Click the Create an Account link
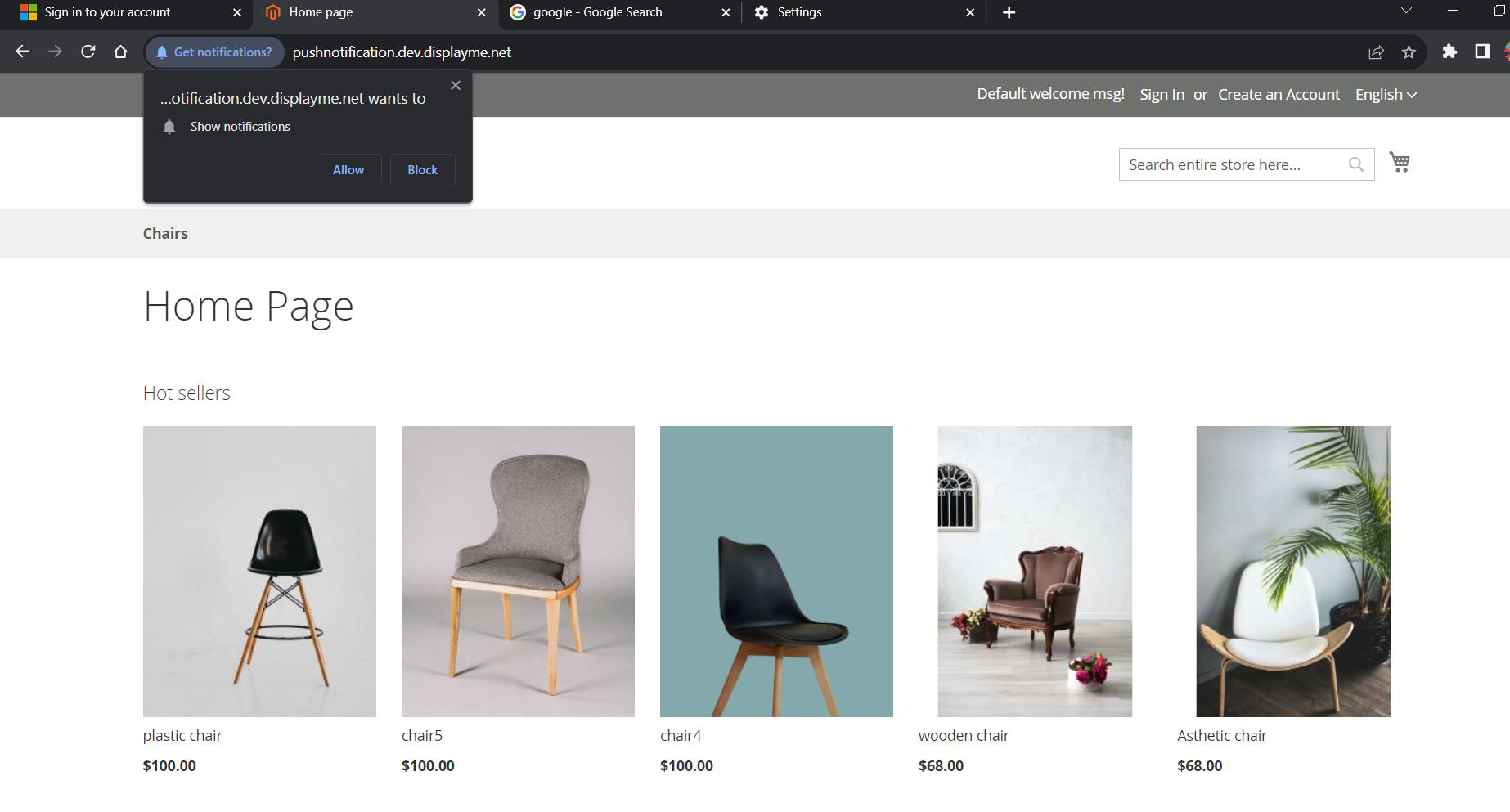Screen dimensions: 1510x812 [1279, 95]
